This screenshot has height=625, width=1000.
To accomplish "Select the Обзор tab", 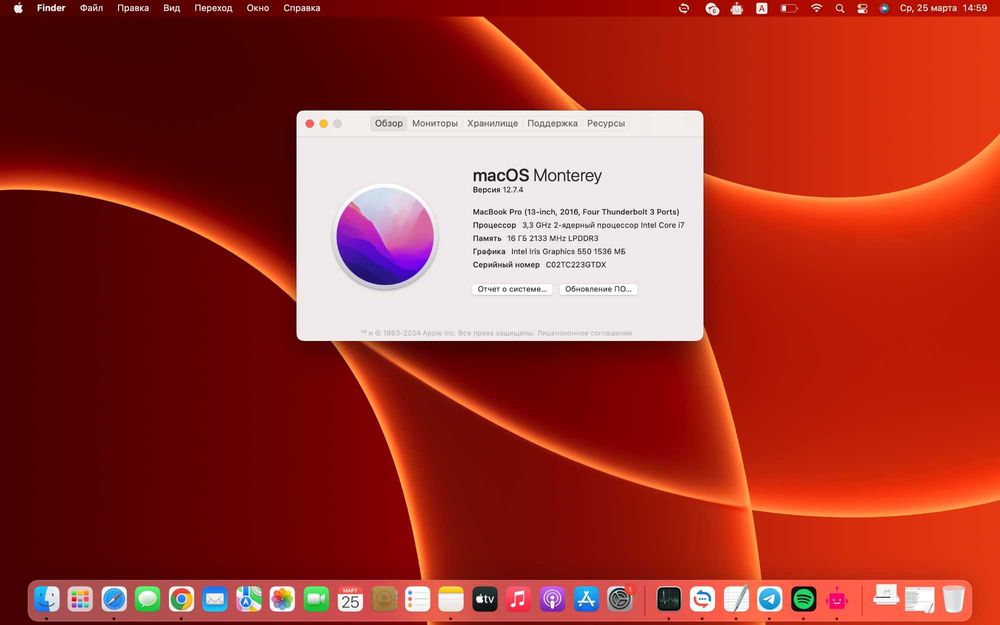I will point(388,123).
